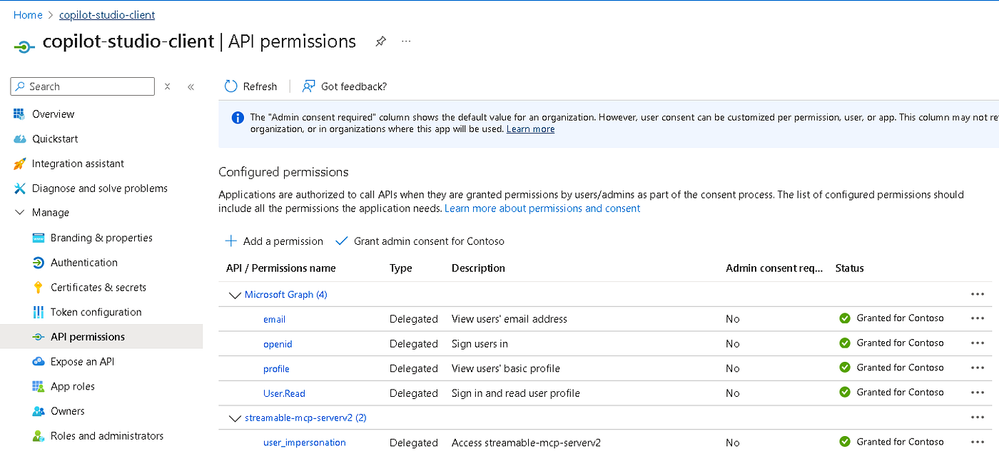Go to Authentication in the sidebar

[x=84, y=263]
